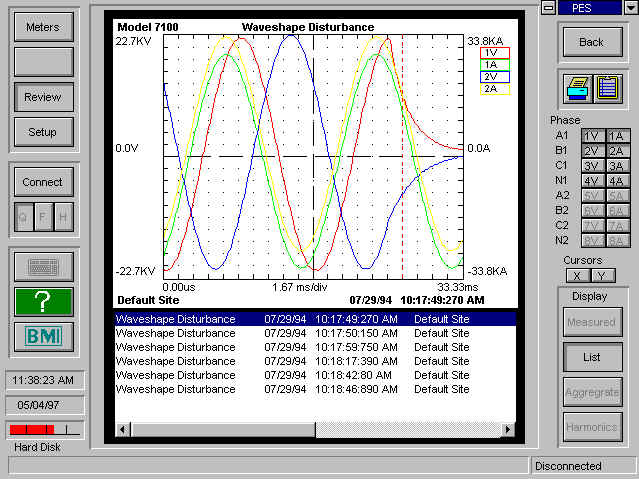Select the List display mode
This screenshot has height=479, width=639.
591,356
